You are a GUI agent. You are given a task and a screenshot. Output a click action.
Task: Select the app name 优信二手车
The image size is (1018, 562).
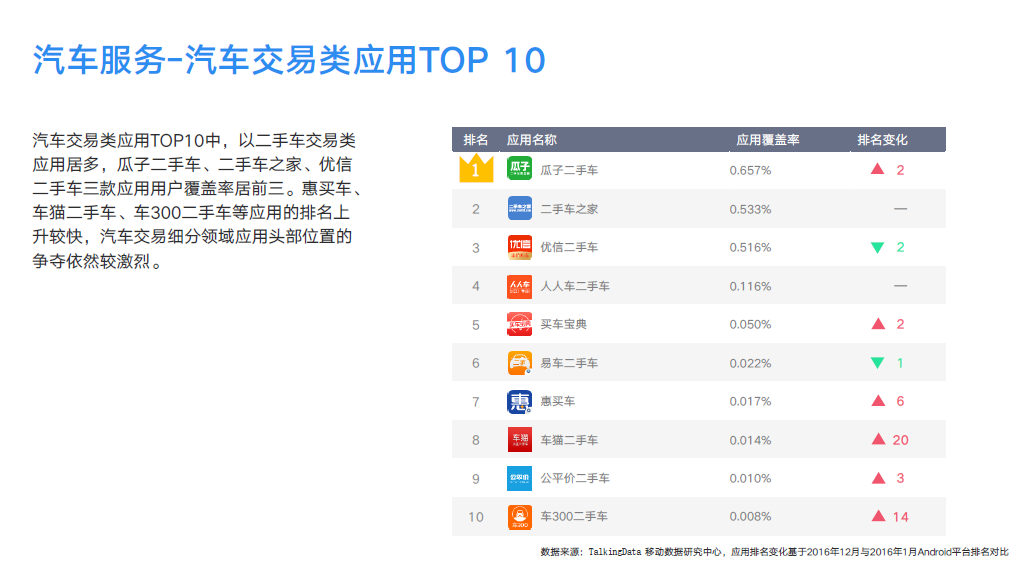[569, 247]
